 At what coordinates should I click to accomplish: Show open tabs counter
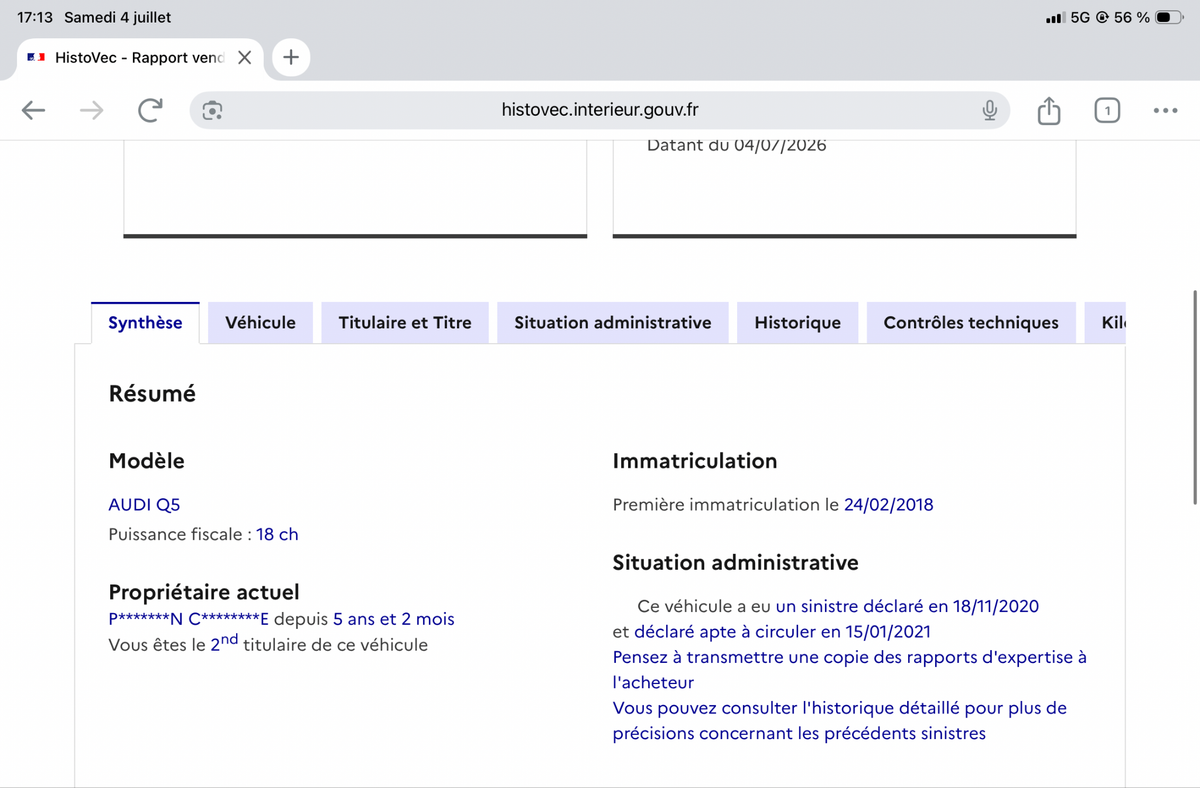click(x=1106, y=110)
